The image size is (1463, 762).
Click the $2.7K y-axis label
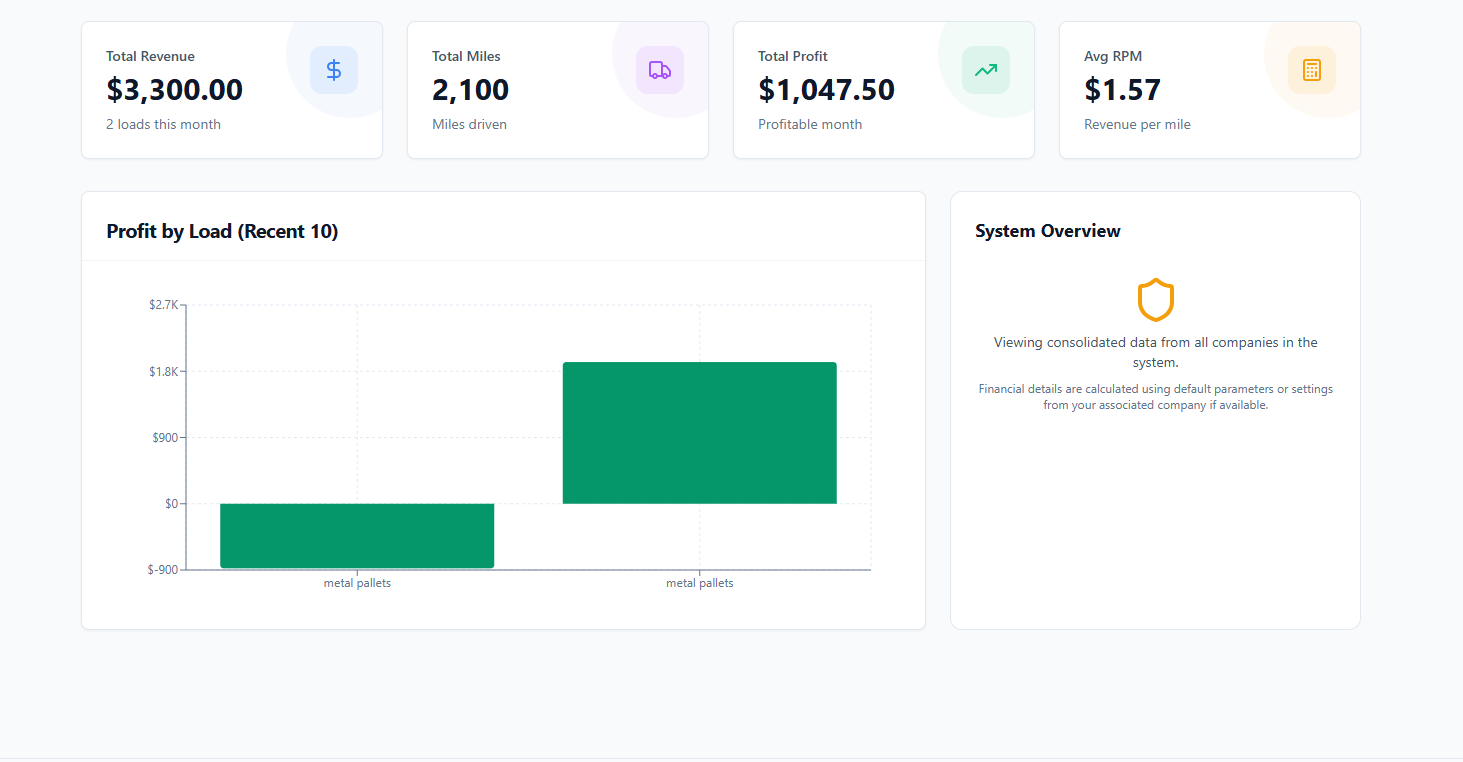[x=163, y=305]
